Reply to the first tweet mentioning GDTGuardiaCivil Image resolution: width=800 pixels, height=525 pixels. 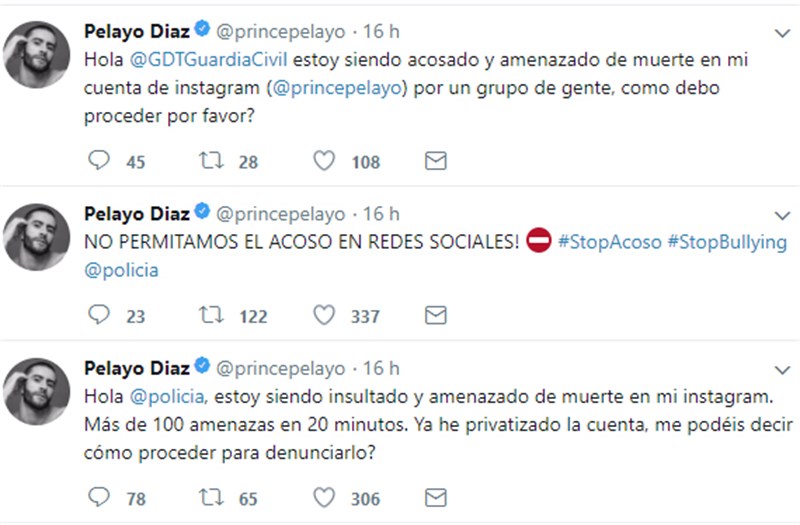[98, 161]
